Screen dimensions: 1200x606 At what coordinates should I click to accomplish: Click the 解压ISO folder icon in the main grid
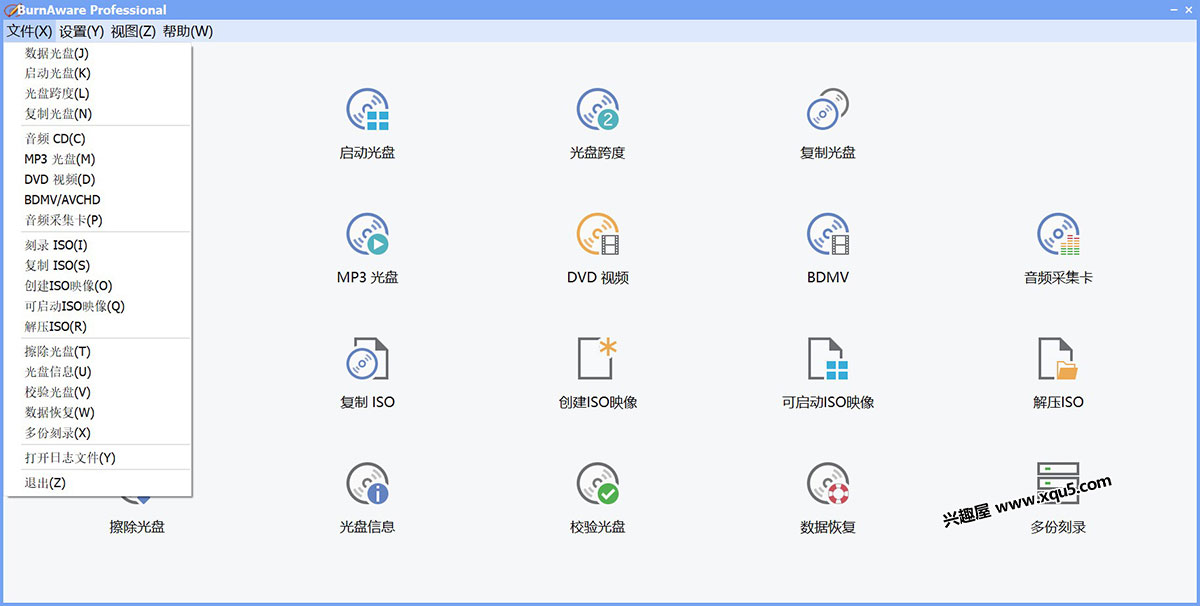click(x=1058, y=359)
